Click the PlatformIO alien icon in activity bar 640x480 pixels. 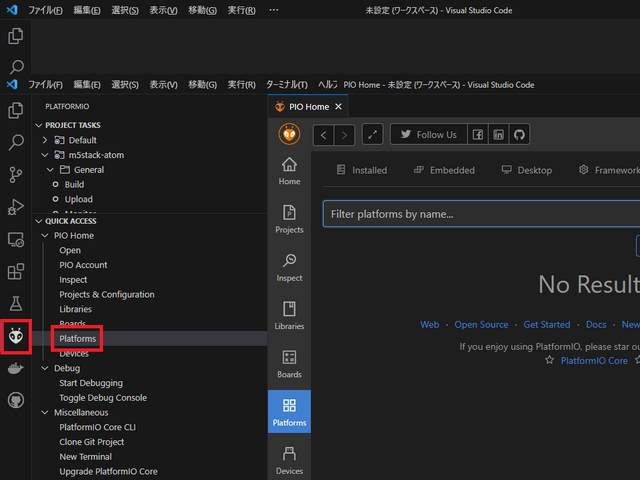click(16, 336)
